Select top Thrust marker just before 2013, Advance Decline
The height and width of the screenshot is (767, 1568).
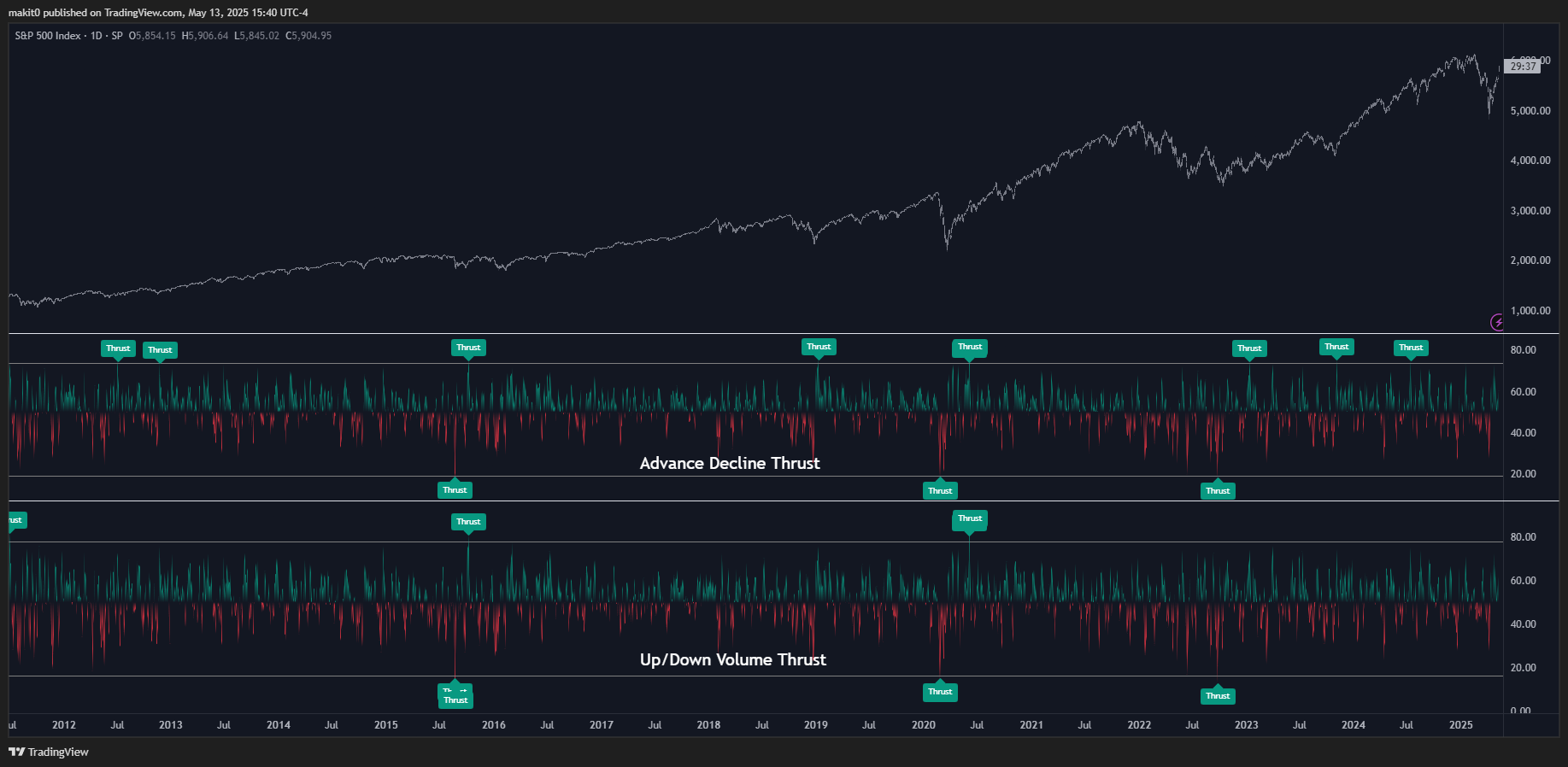[160, 350]
